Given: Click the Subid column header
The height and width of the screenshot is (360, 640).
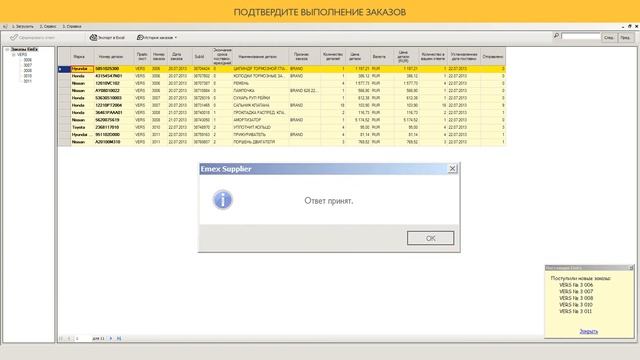Looking at the screenshot, I should click(x=202, y=57).
